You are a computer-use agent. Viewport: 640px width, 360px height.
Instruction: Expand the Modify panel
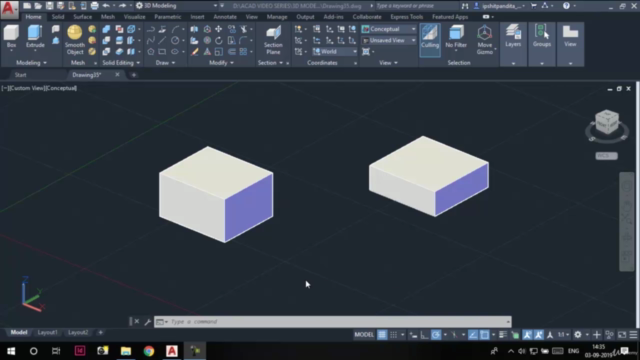[221, 63]
